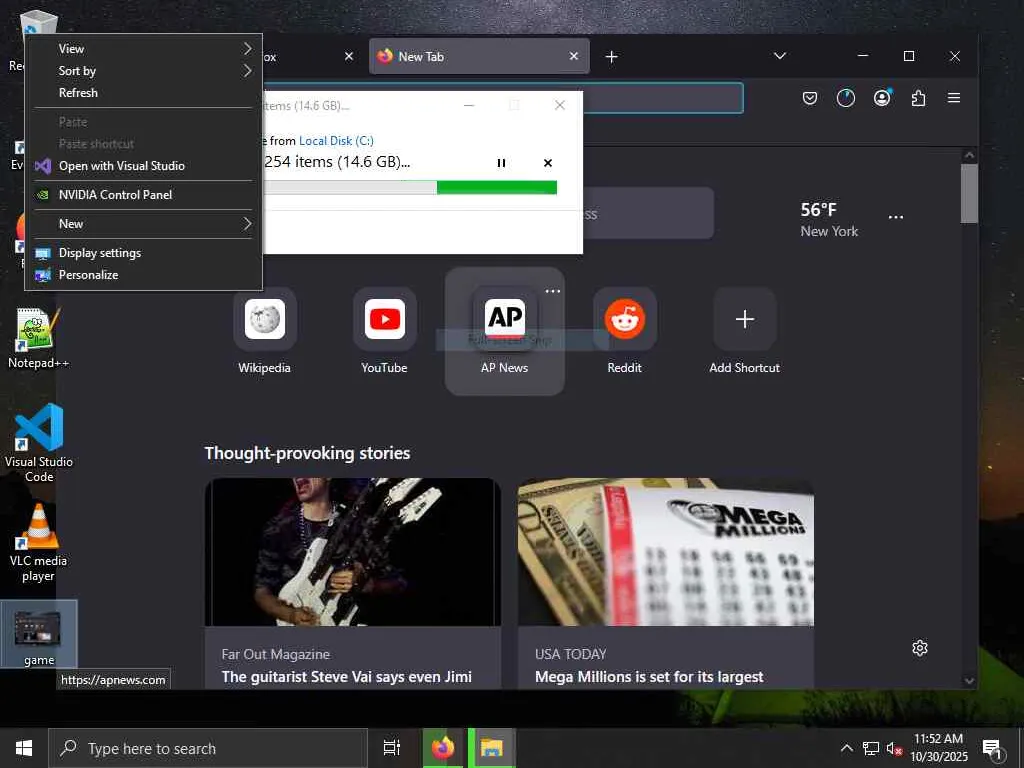The image size is (1024, 768).
Task: Click the Local Disk (C:) link
Action: pos(336,140)
